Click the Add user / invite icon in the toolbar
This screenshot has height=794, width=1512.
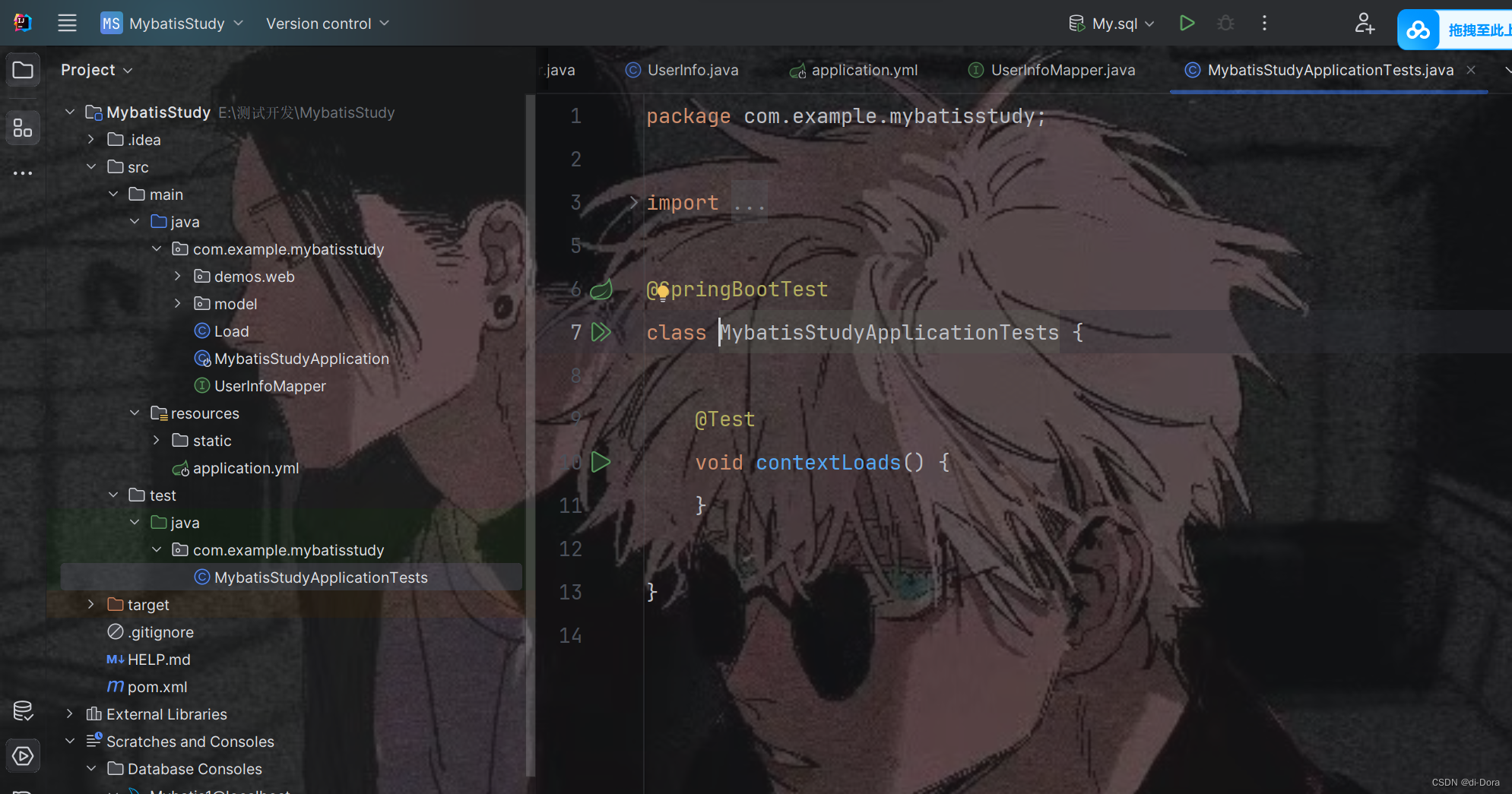point(1365,24)
